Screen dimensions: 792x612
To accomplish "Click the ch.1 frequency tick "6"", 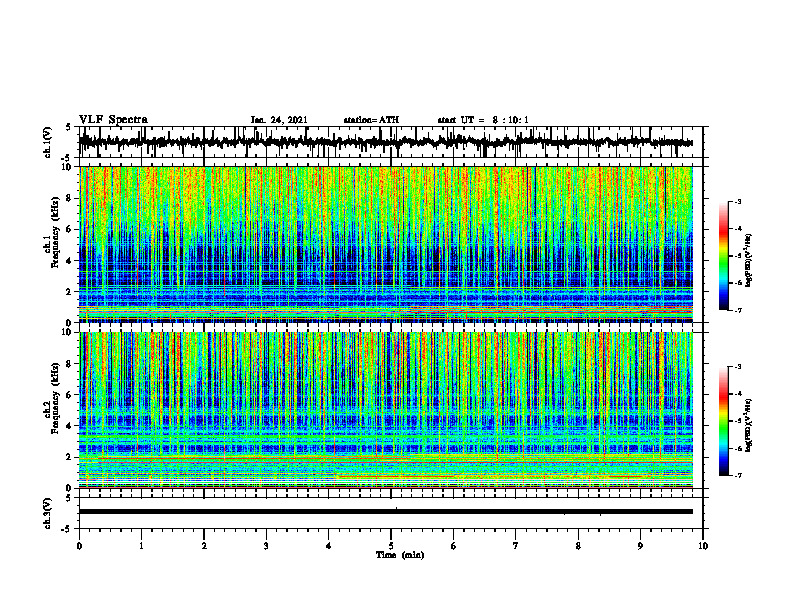I will (70, 230).
